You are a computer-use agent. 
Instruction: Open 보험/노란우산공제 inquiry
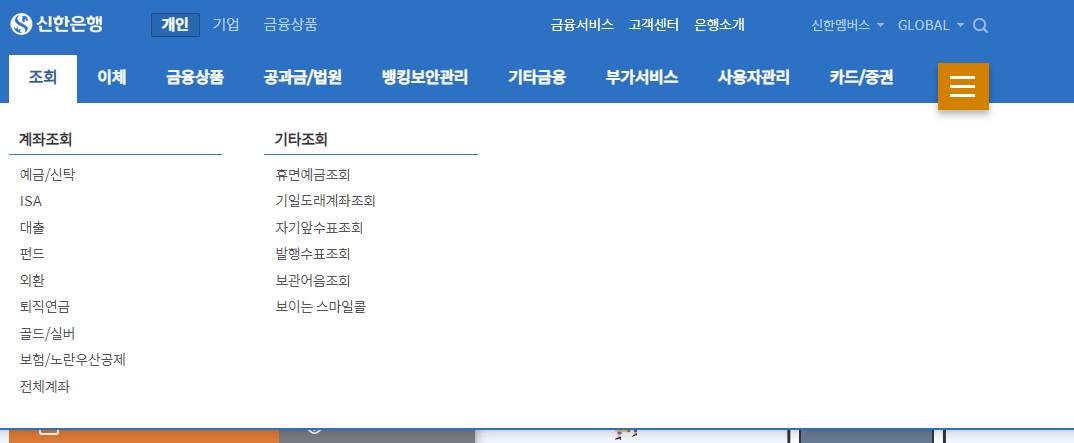point(73,359)
